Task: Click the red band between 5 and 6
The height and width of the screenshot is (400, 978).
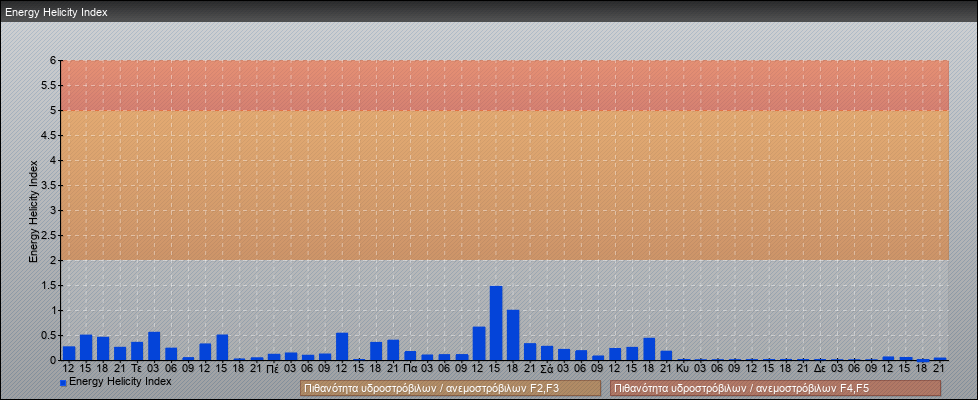Action: pyautogui.click(x=504, y=85)
